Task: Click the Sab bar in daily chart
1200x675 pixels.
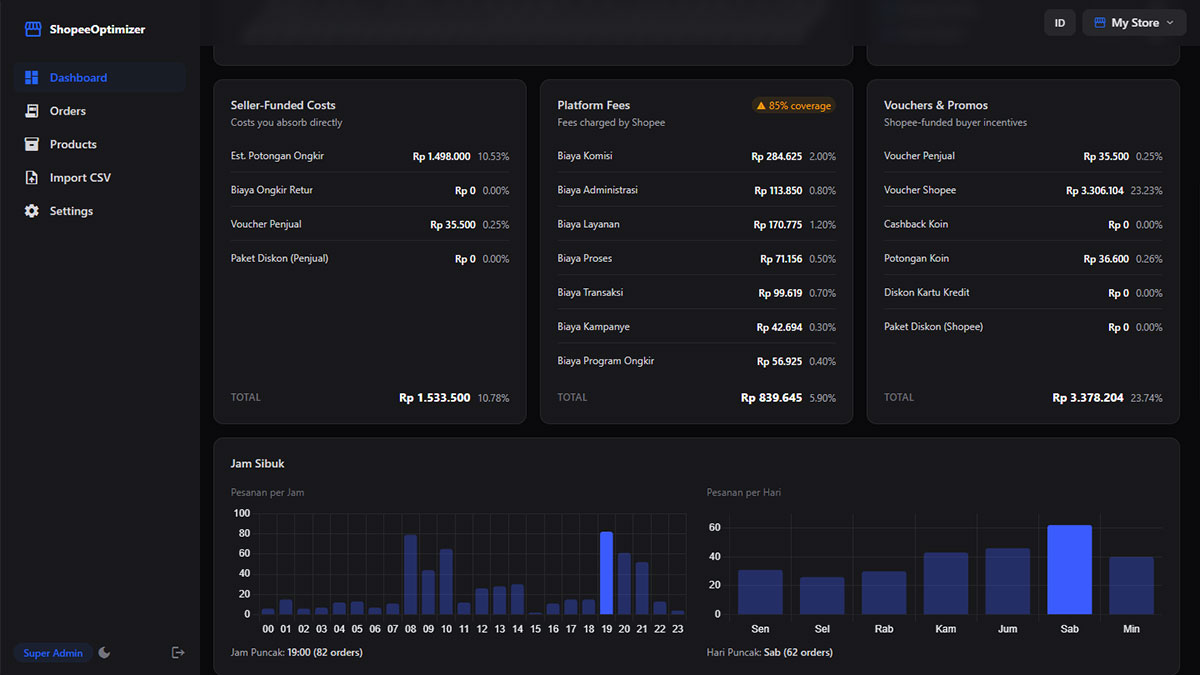Action: point(1069,570)
